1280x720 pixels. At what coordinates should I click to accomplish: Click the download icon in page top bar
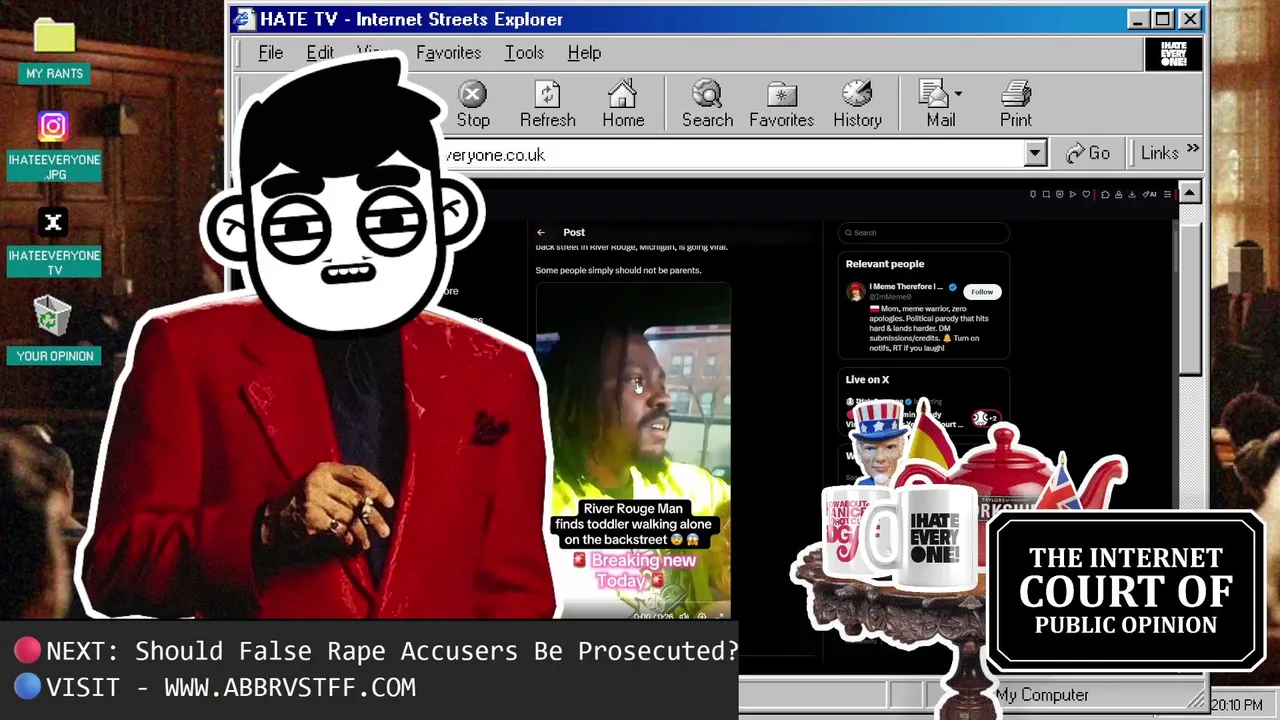coord(1132,194)
